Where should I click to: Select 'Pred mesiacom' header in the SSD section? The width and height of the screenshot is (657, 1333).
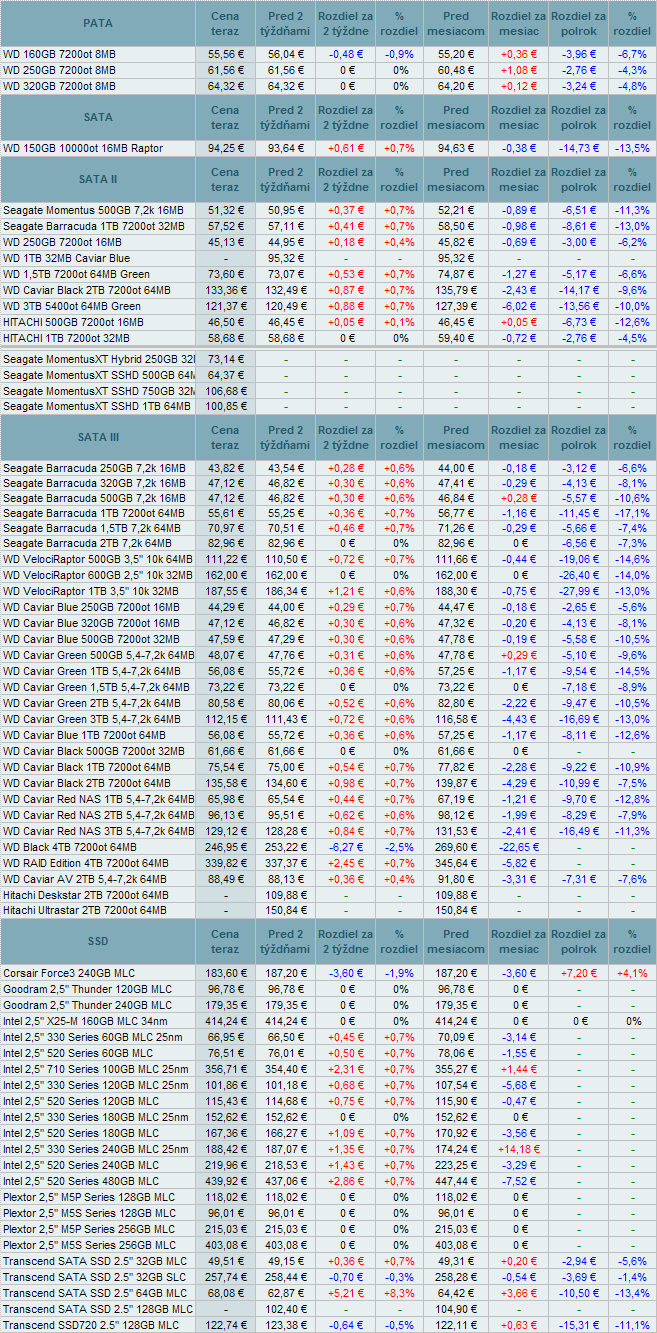(x=455, y=942)
